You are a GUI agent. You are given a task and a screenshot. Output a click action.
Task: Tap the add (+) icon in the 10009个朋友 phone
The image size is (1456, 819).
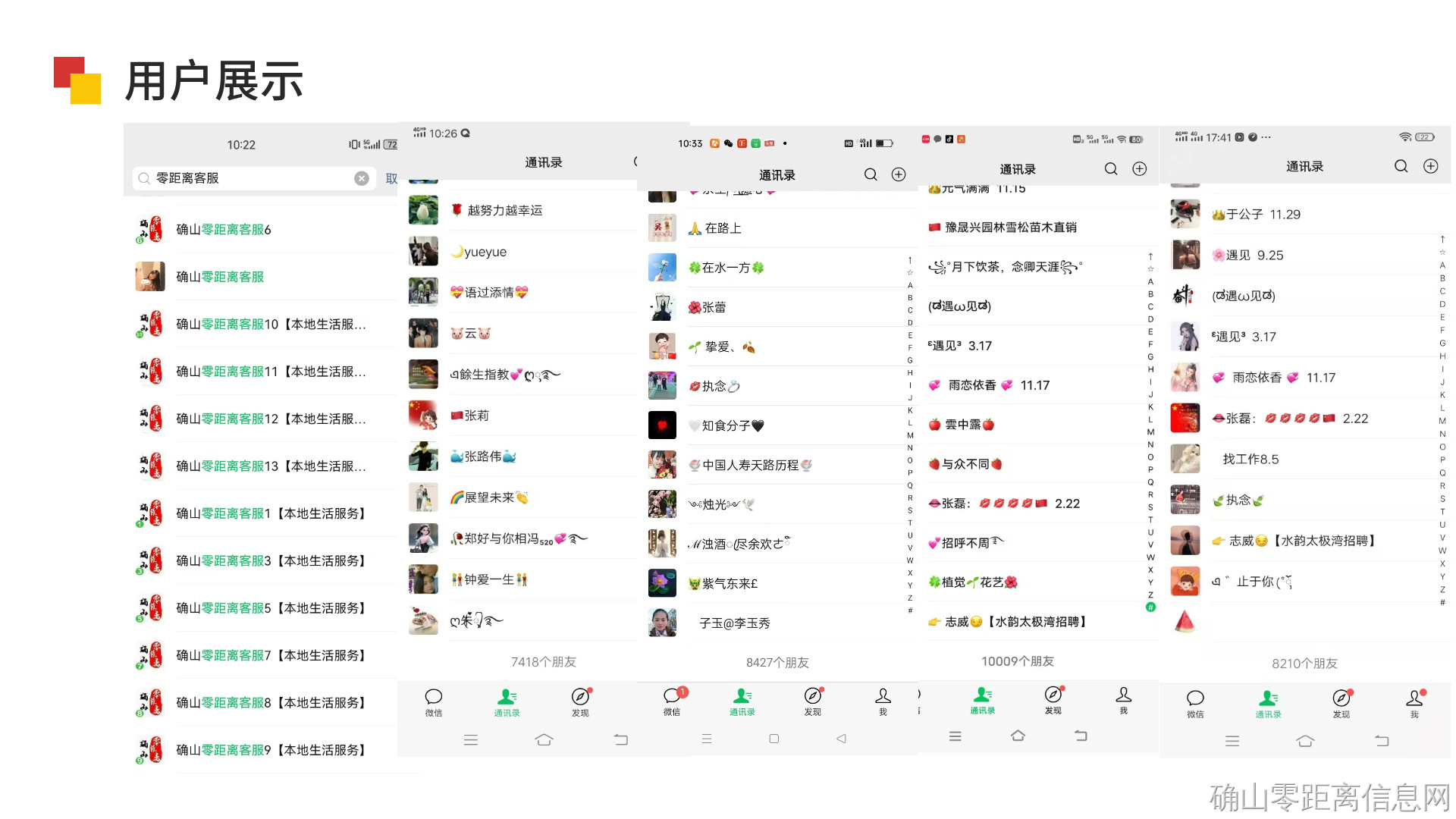pos(1139,168)
